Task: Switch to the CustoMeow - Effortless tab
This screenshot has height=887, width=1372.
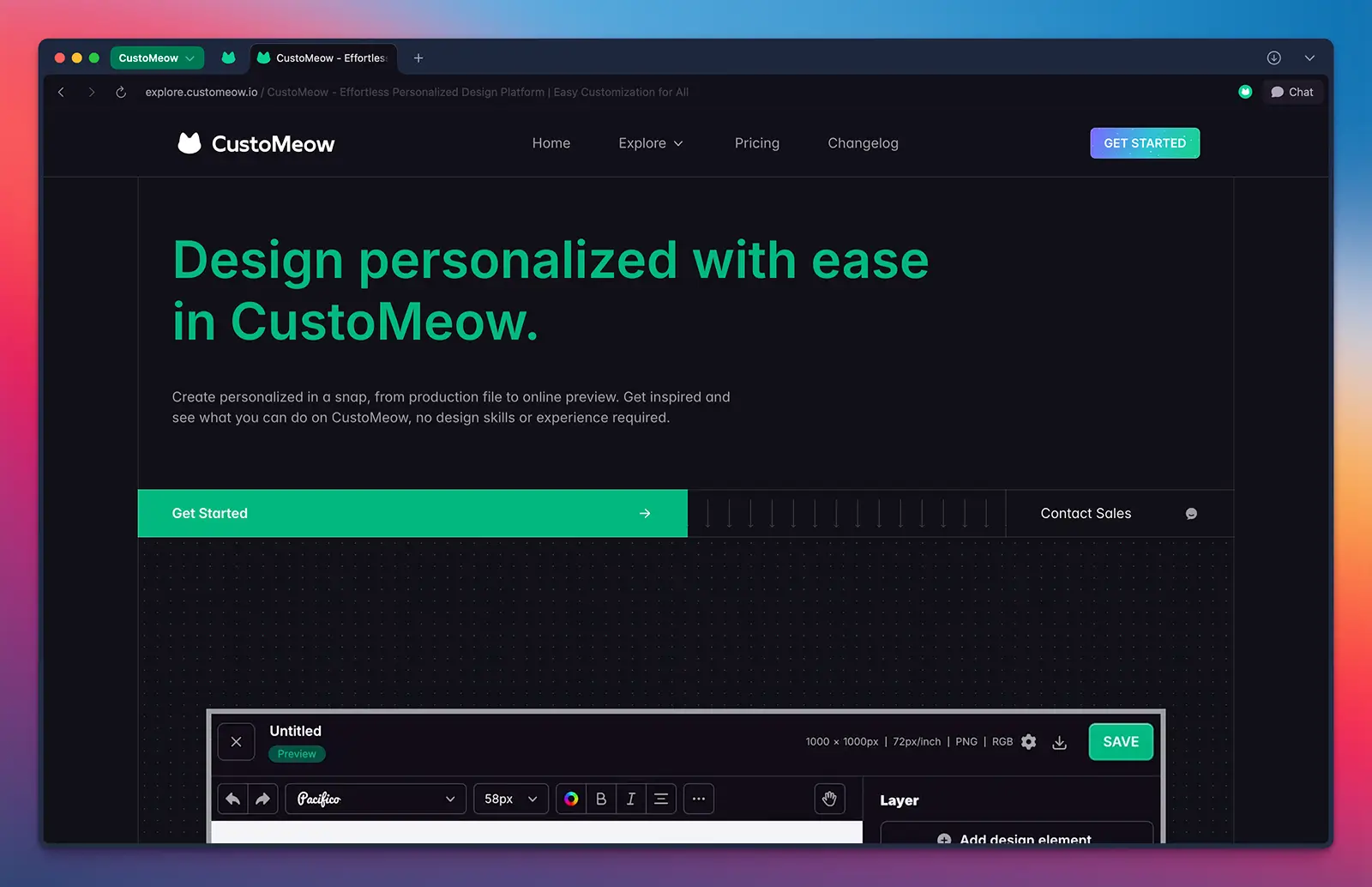Action: click(323, 57)
